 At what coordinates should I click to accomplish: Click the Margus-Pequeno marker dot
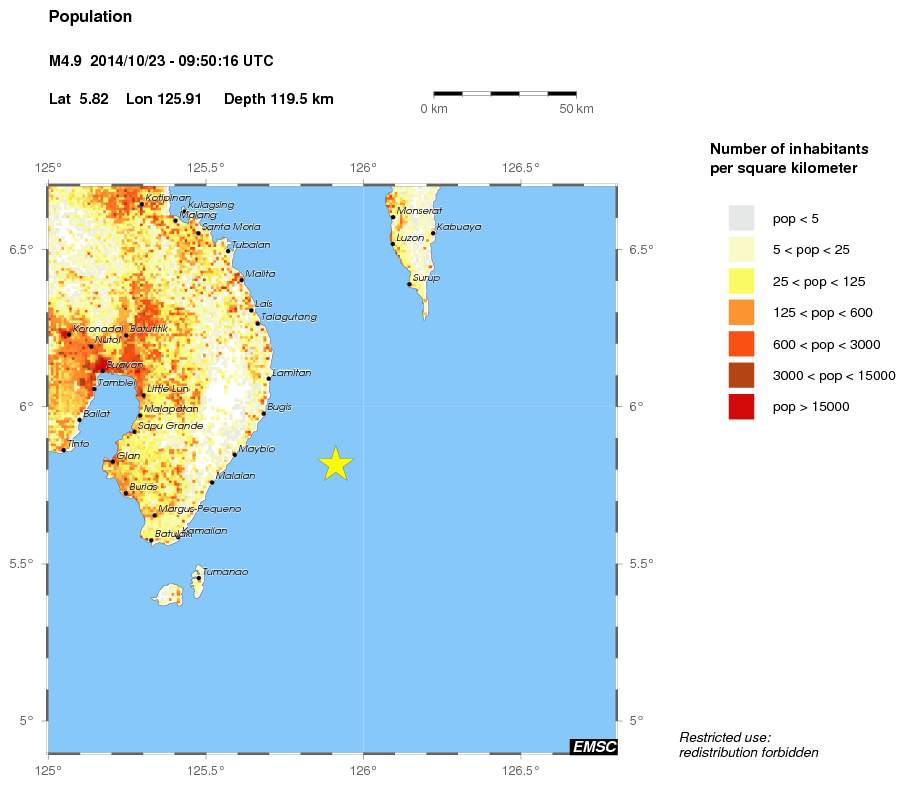[155, 515]
